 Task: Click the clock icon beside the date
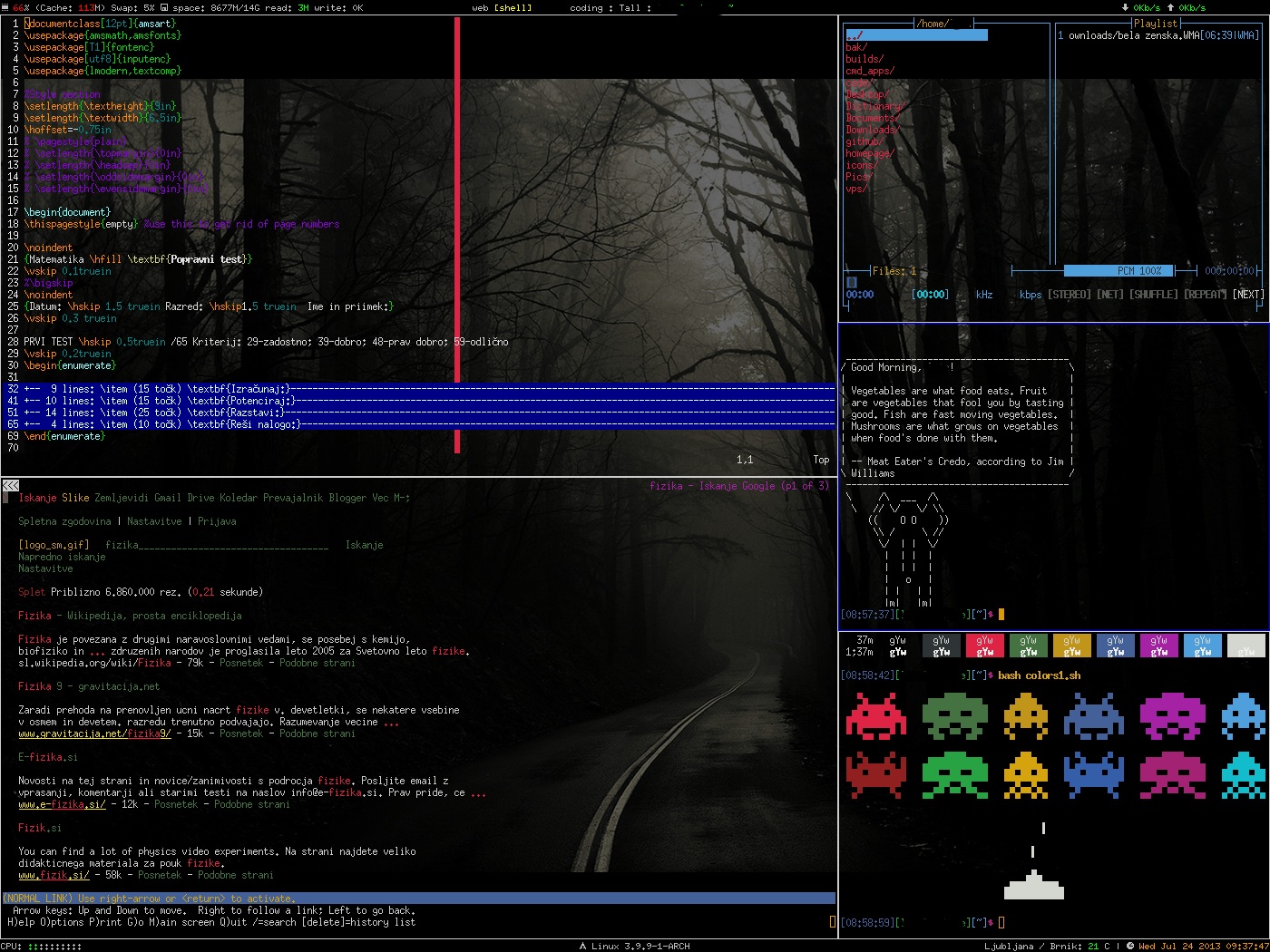pyautogui.click(x=1130, y=946)
